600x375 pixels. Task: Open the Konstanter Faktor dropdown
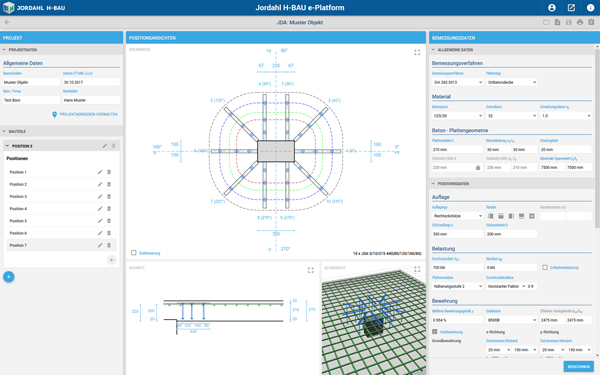click(x=506, y=286)
